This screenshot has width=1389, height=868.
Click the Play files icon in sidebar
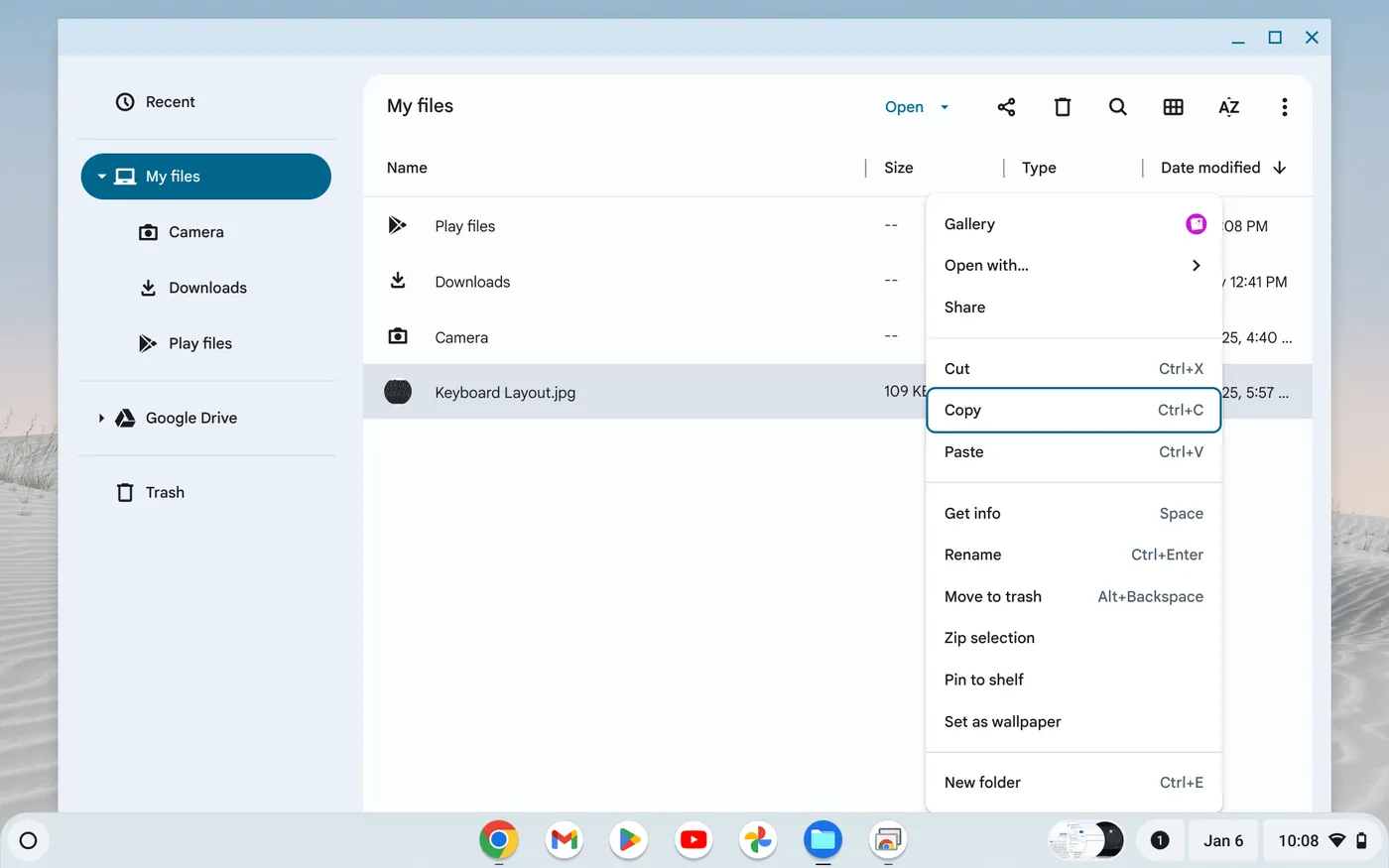pyautogui.click(x=148, y=343)
